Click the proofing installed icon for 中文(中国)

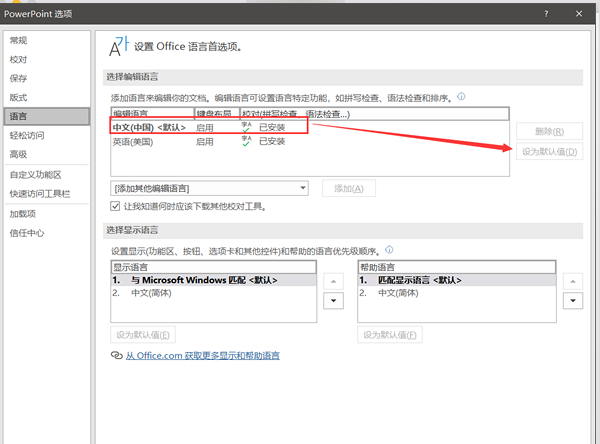click(246, 127)
